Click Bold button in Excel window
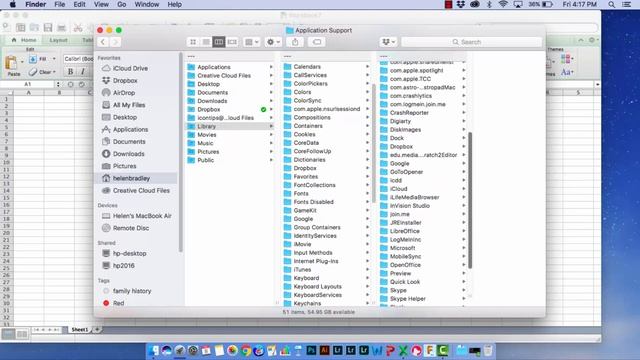 pyautogui.click(x=70, y=72)
